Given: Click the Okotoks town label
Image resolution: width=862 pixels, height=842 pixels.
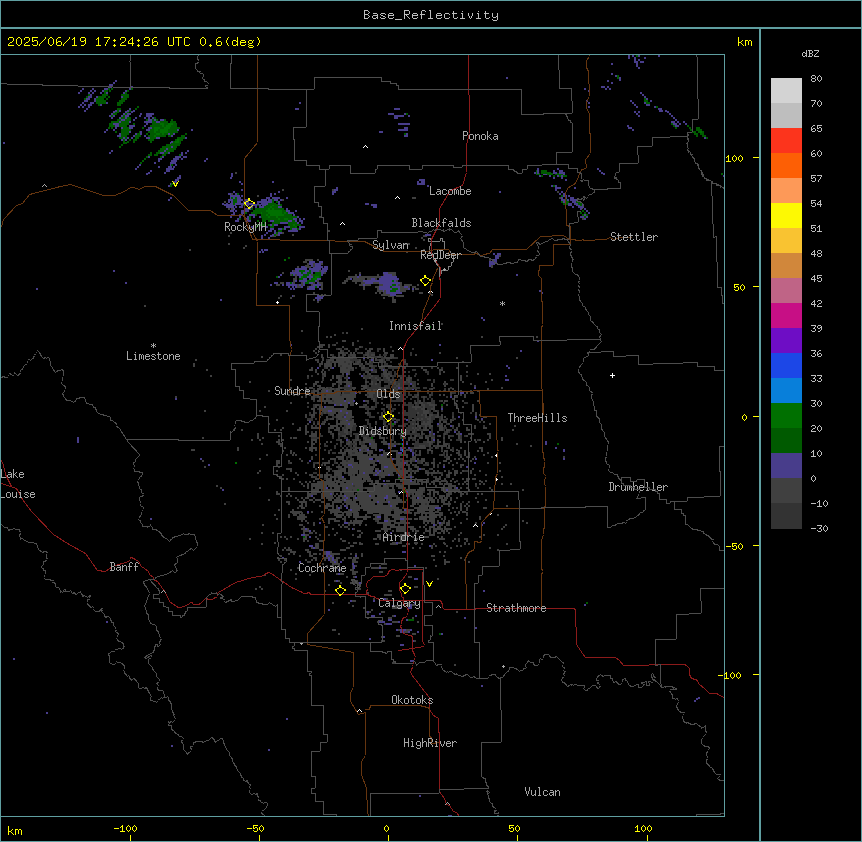Looking at the screenshot, I should [x=412, y=700].
